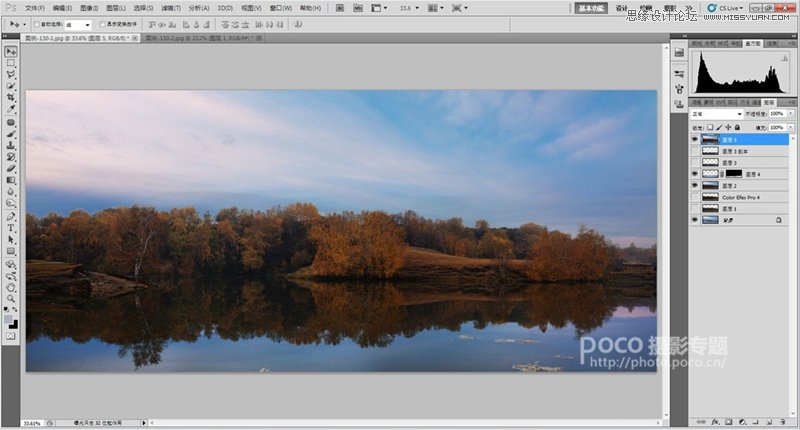Image resolution: width=800 pixels, height=430 pixels.
Task: Select the Crop tool
Action: point(11,97)
